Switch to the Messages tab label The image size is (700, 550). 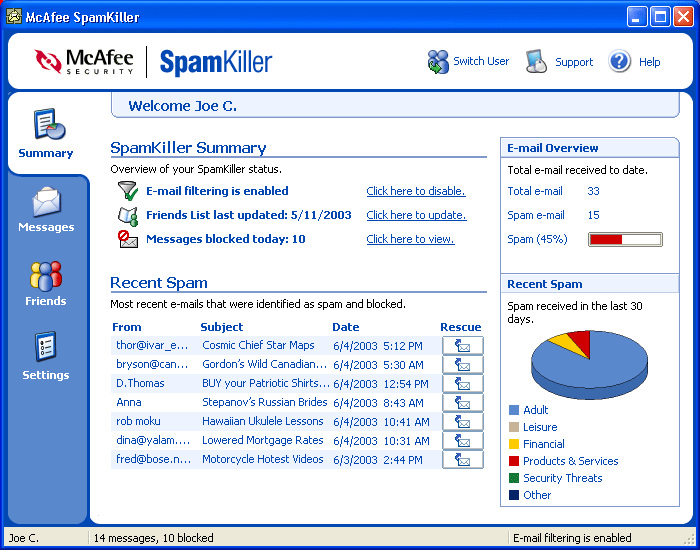coord(46,227)
